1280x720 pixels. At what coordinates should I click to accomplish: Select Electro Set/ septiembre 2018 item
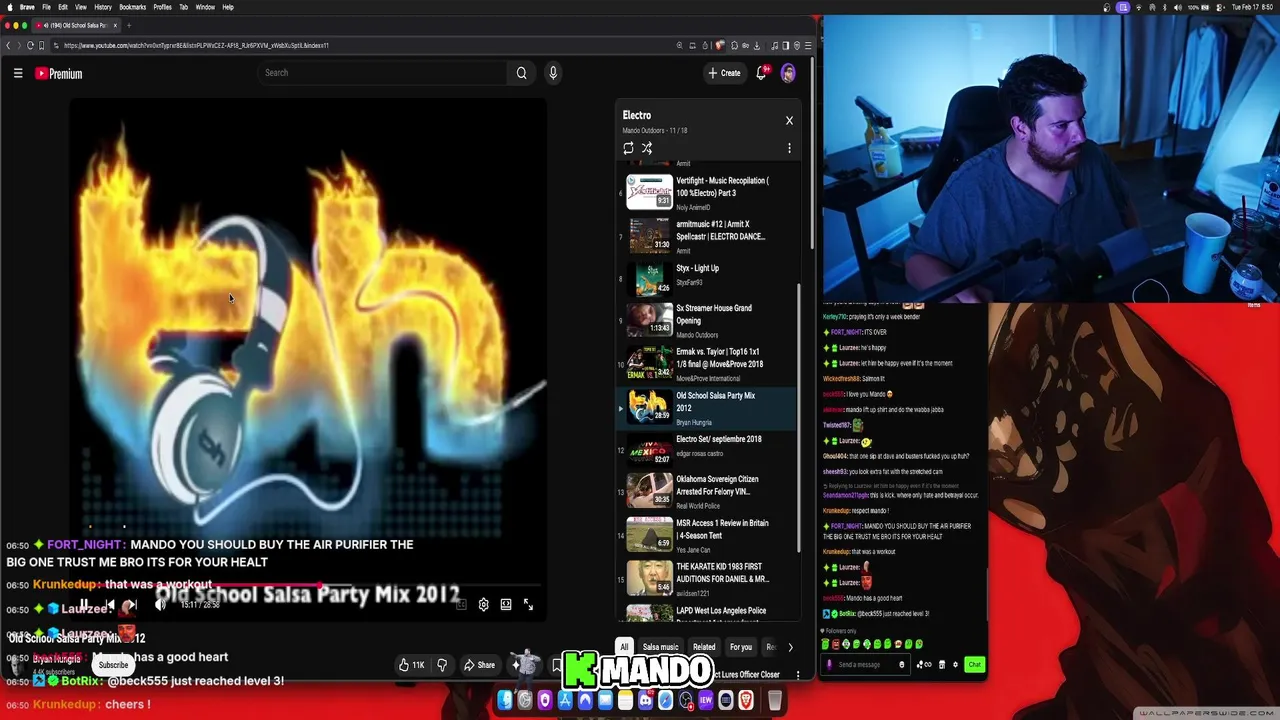(x=708, y=450)
